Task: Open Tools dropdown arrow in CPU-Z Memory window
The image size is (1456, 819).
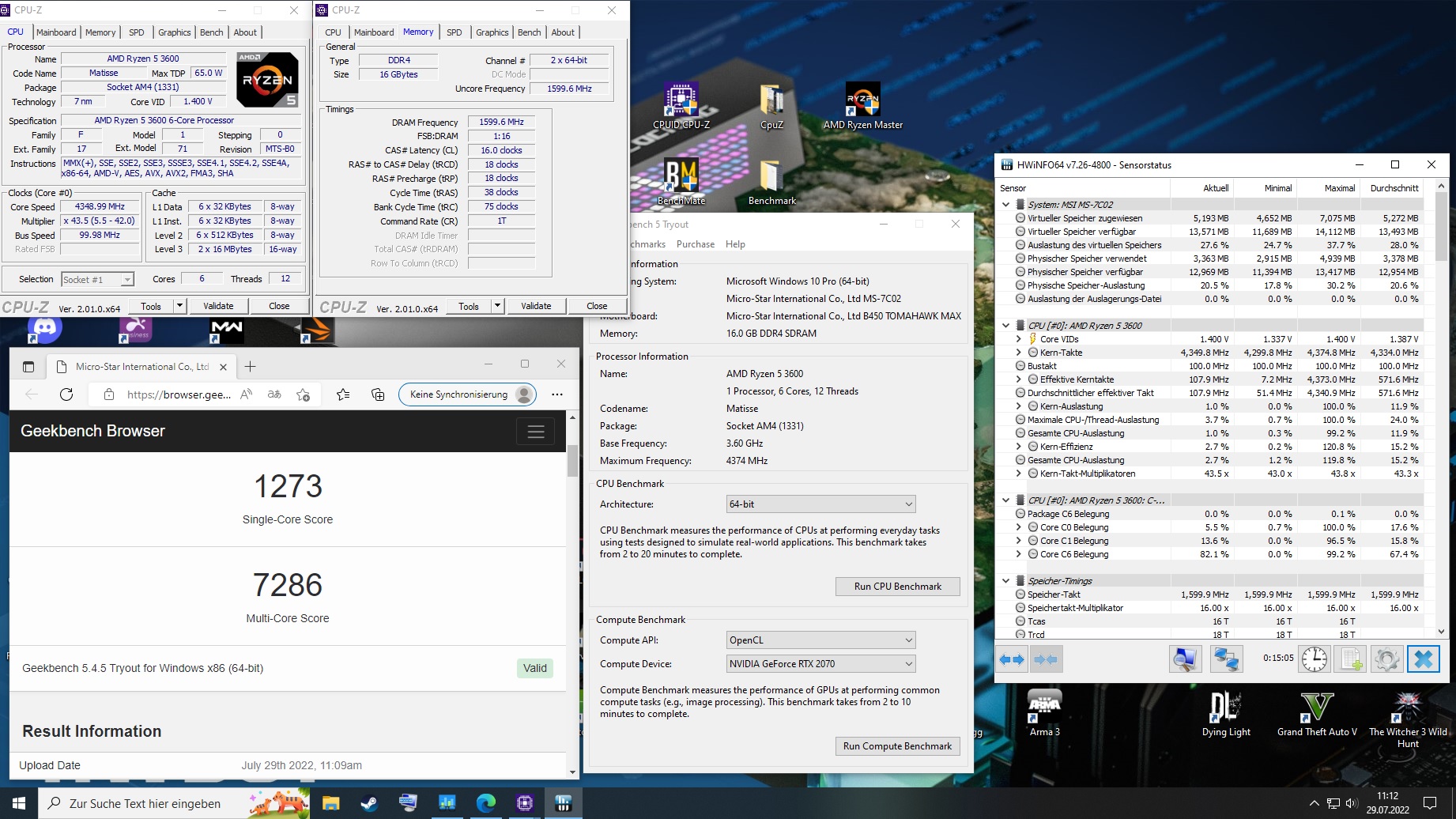Action: [x=498, y=306]
